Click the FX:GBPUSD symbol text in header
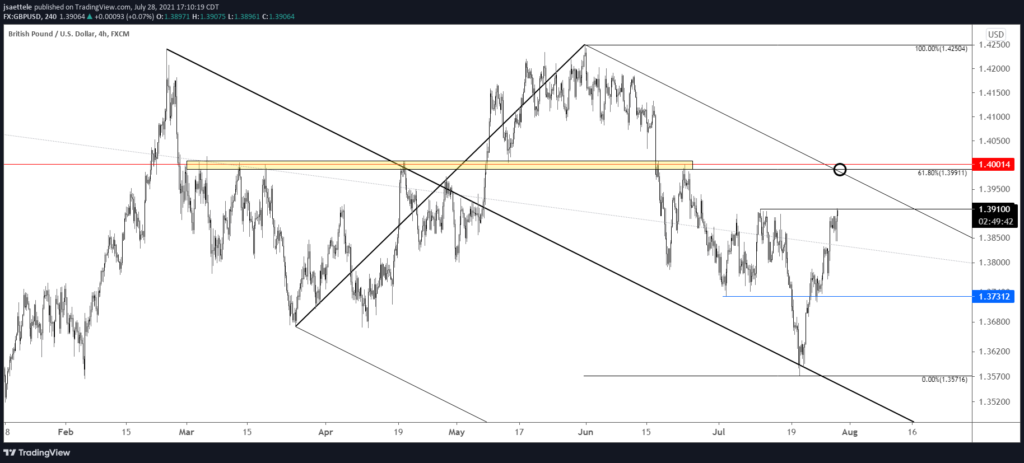This screenshot has height=463, width=1024. click(x=22, y=16)
